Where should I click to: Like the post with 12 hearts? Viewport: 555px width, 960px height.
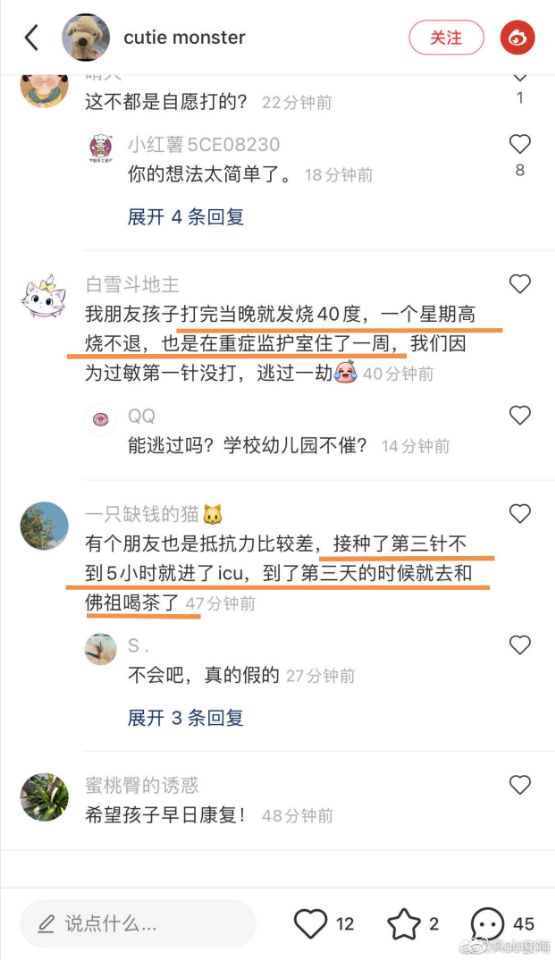pyautogui.click(x=311, y=923)
